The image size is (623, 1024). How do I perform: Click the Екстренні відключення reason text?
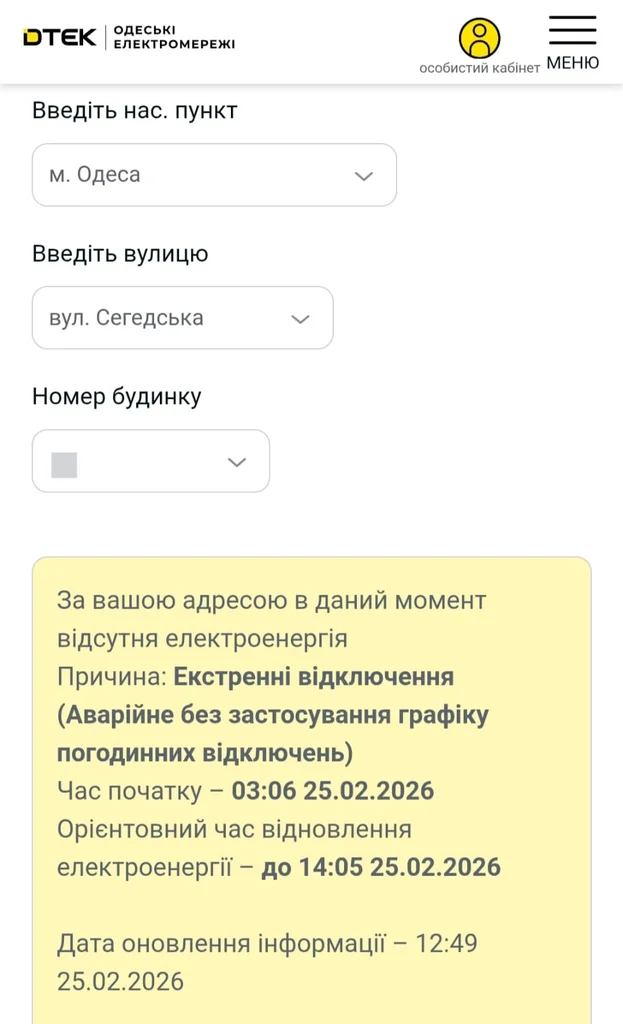click(x=314, y=677)
